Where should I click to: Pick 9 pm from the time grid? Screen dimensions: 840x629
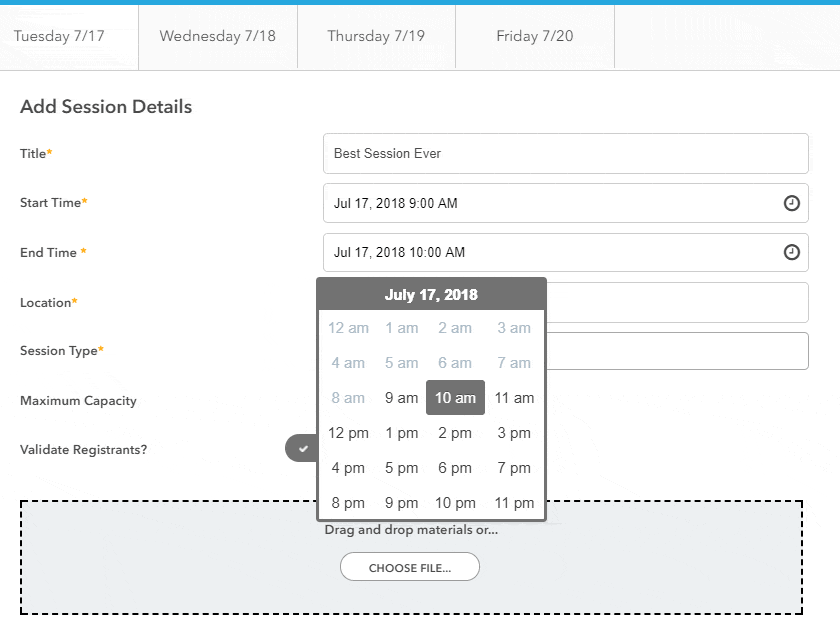[x=401, y=502]
